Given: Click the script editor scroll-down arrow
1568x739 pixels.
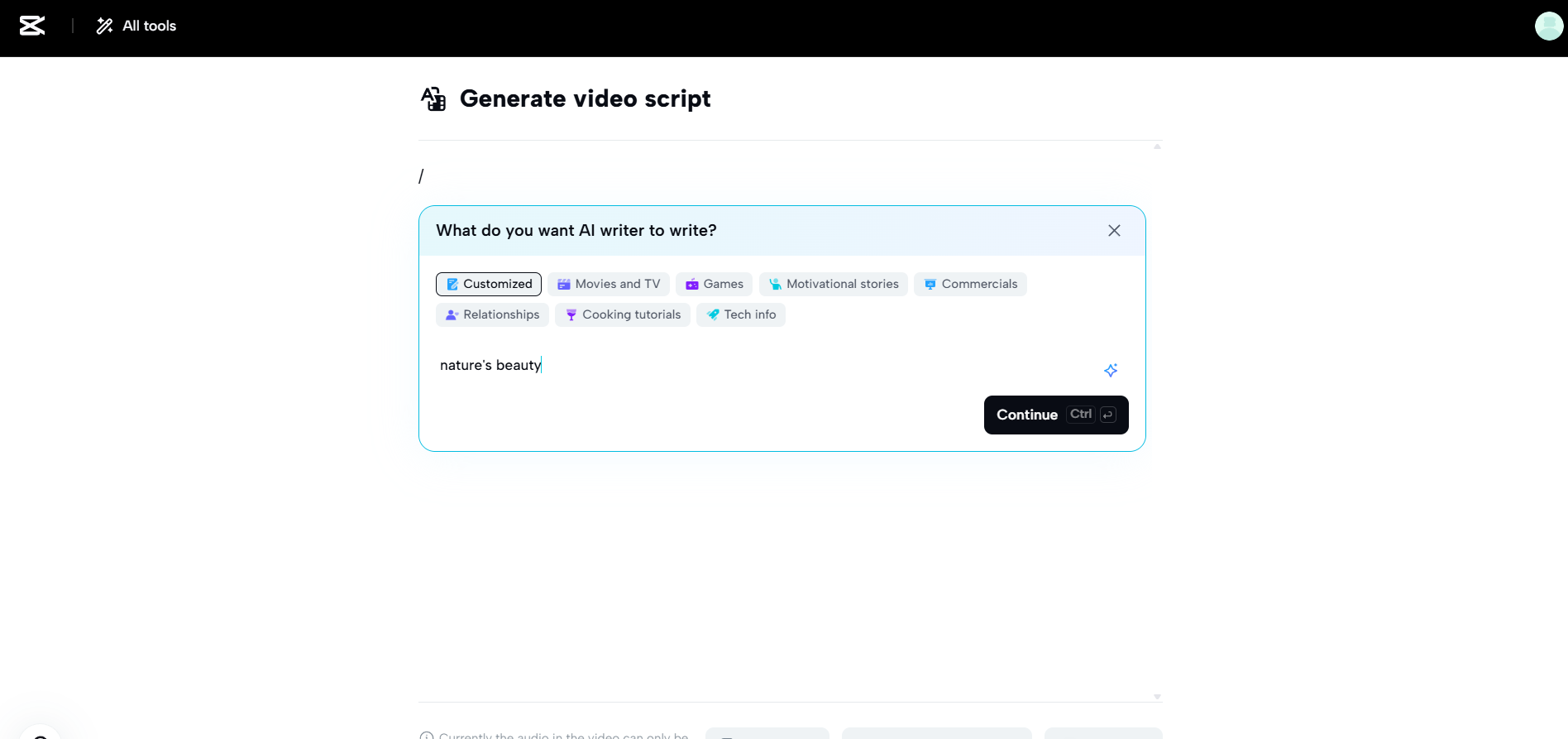Looking at the screenshot, I should point(1157,697).
